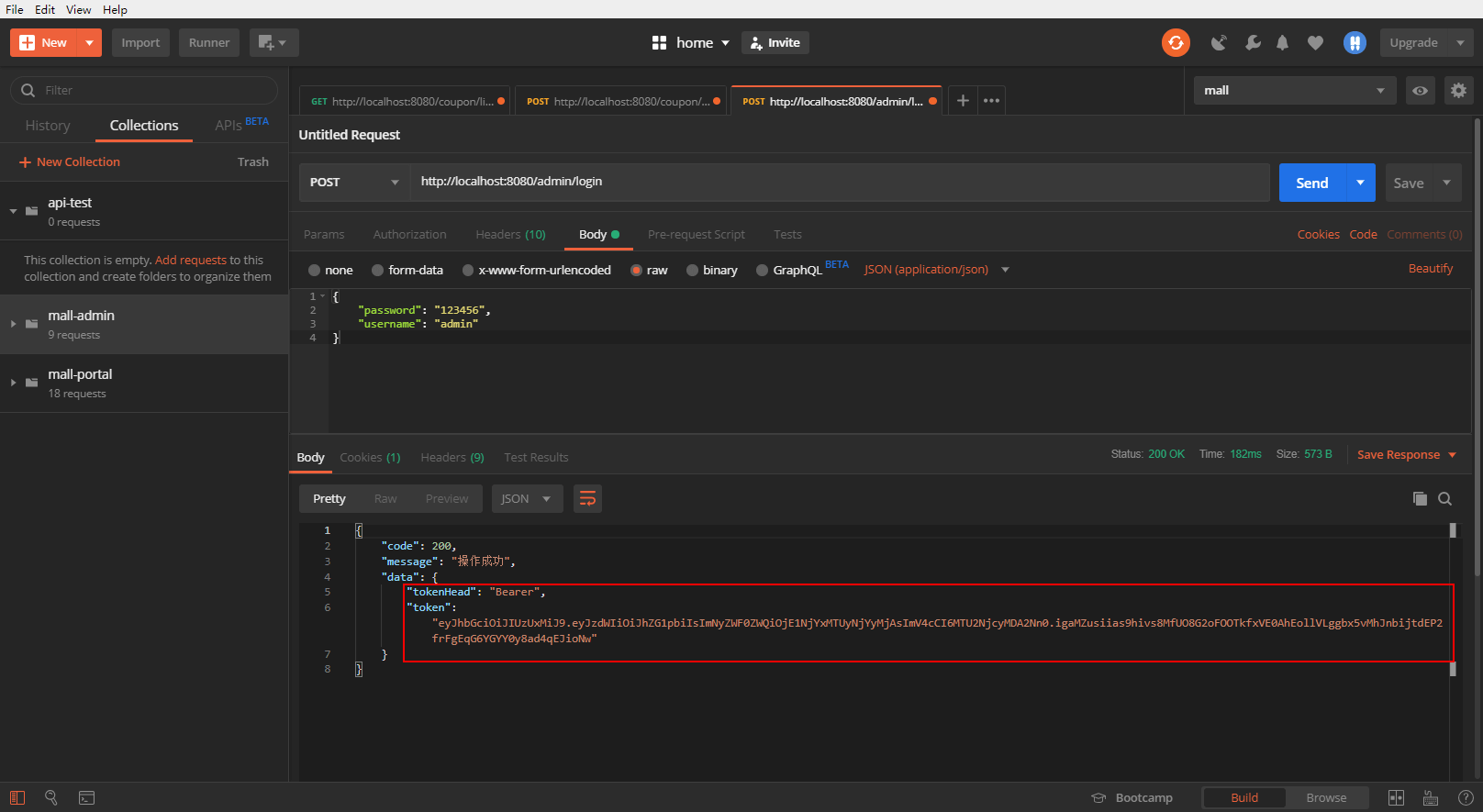Switch to the History tab
This screenshot has width=1483, height=812.
48,126
